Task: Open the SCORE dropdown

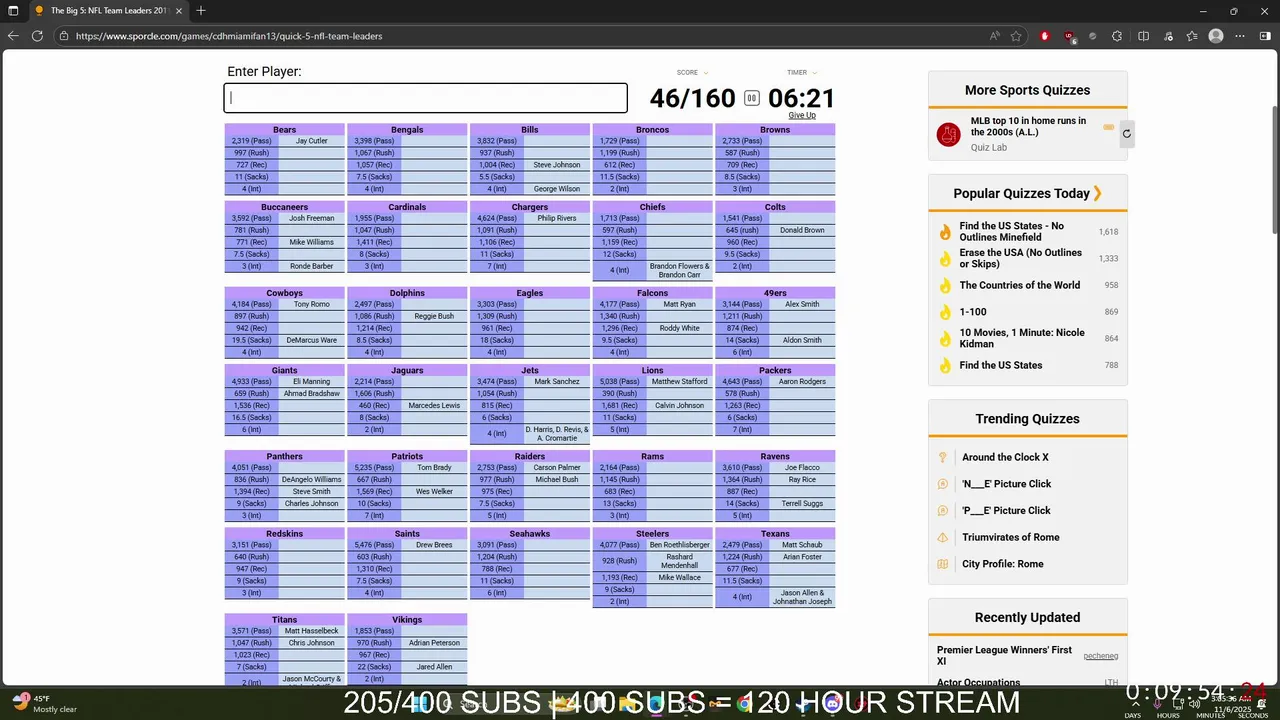Action: coord(693,73)
